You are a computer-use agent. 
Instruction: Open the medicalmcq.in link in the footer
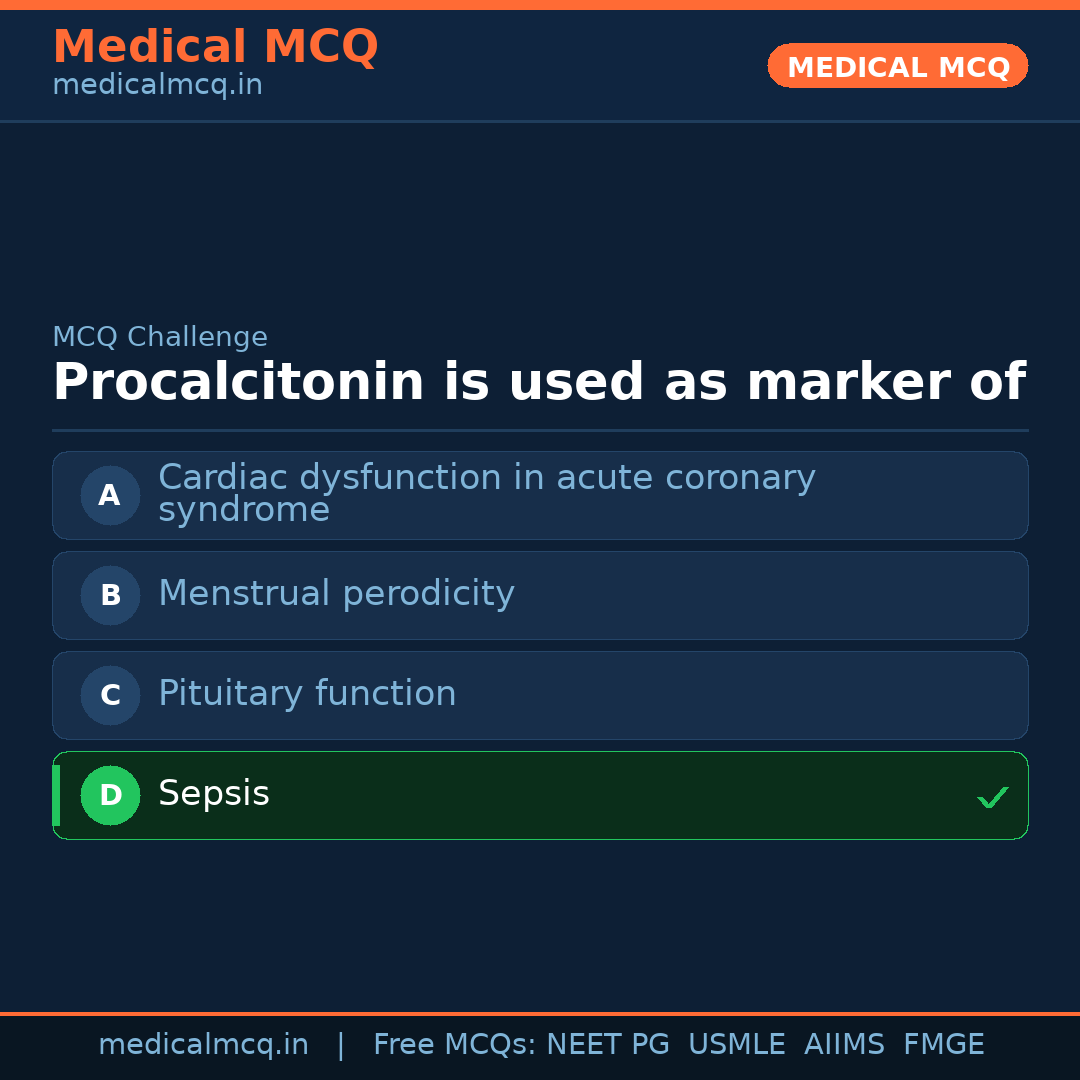tap(203, 1045)
